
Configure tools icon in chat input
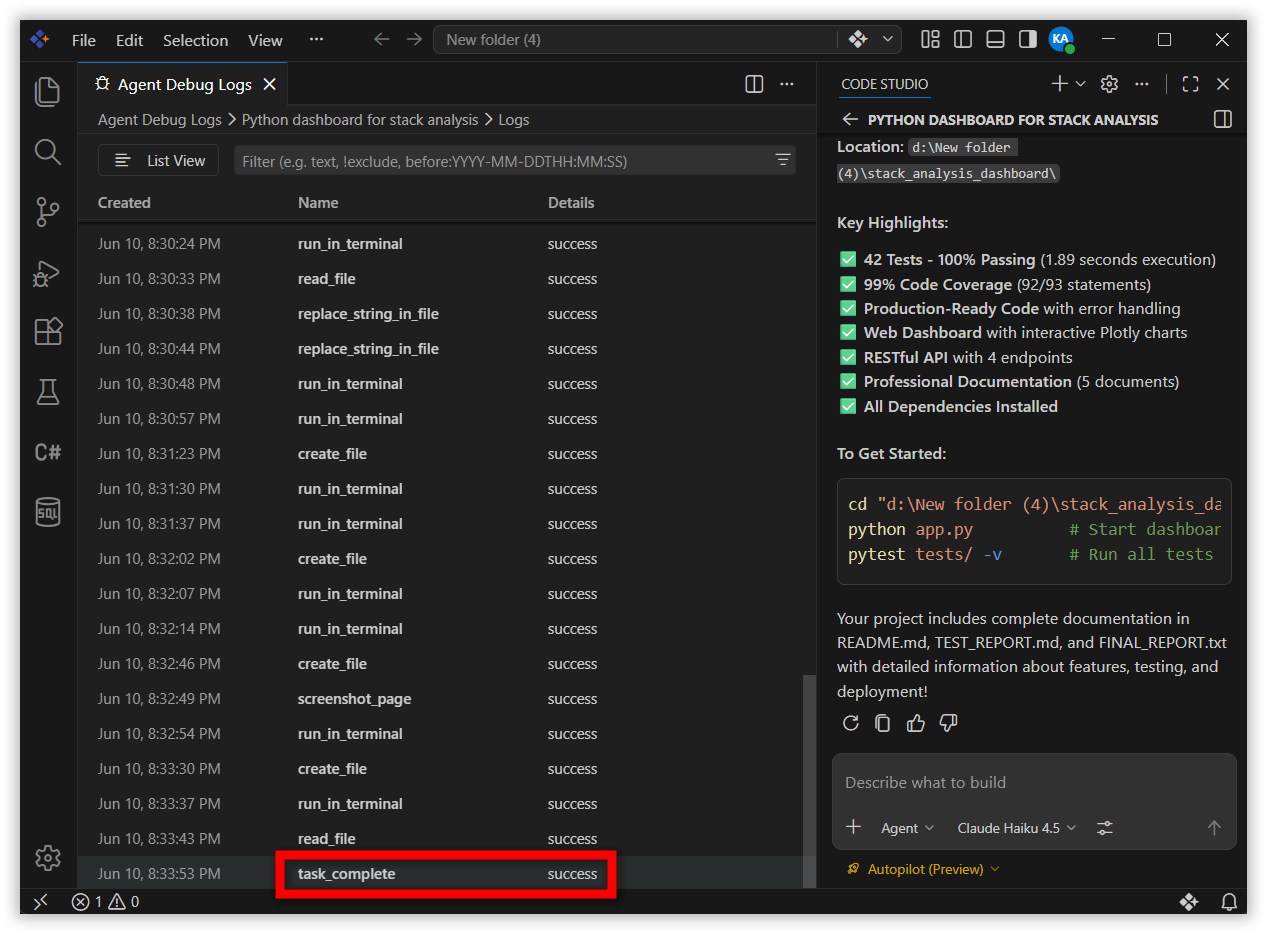(x=1105, y=827)
